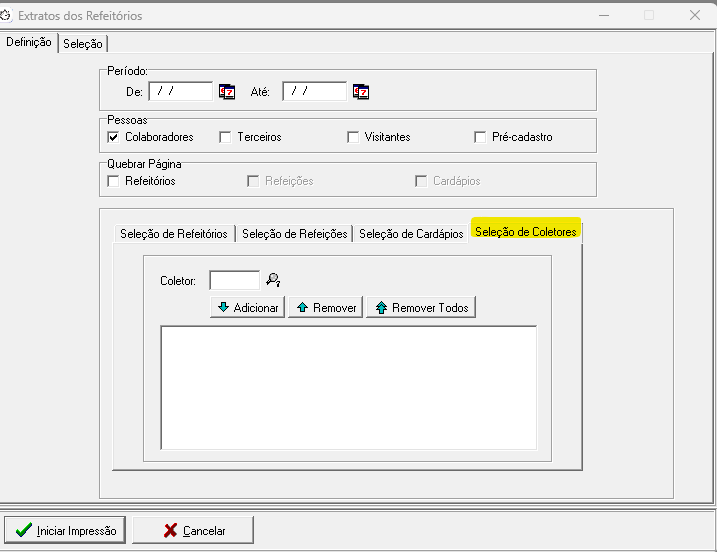Image resolution: width=717 pixels, height=552 pixels.
Task: Enable page break by Refeitórios
Action: pyautogui.click(x=113, y=181)
